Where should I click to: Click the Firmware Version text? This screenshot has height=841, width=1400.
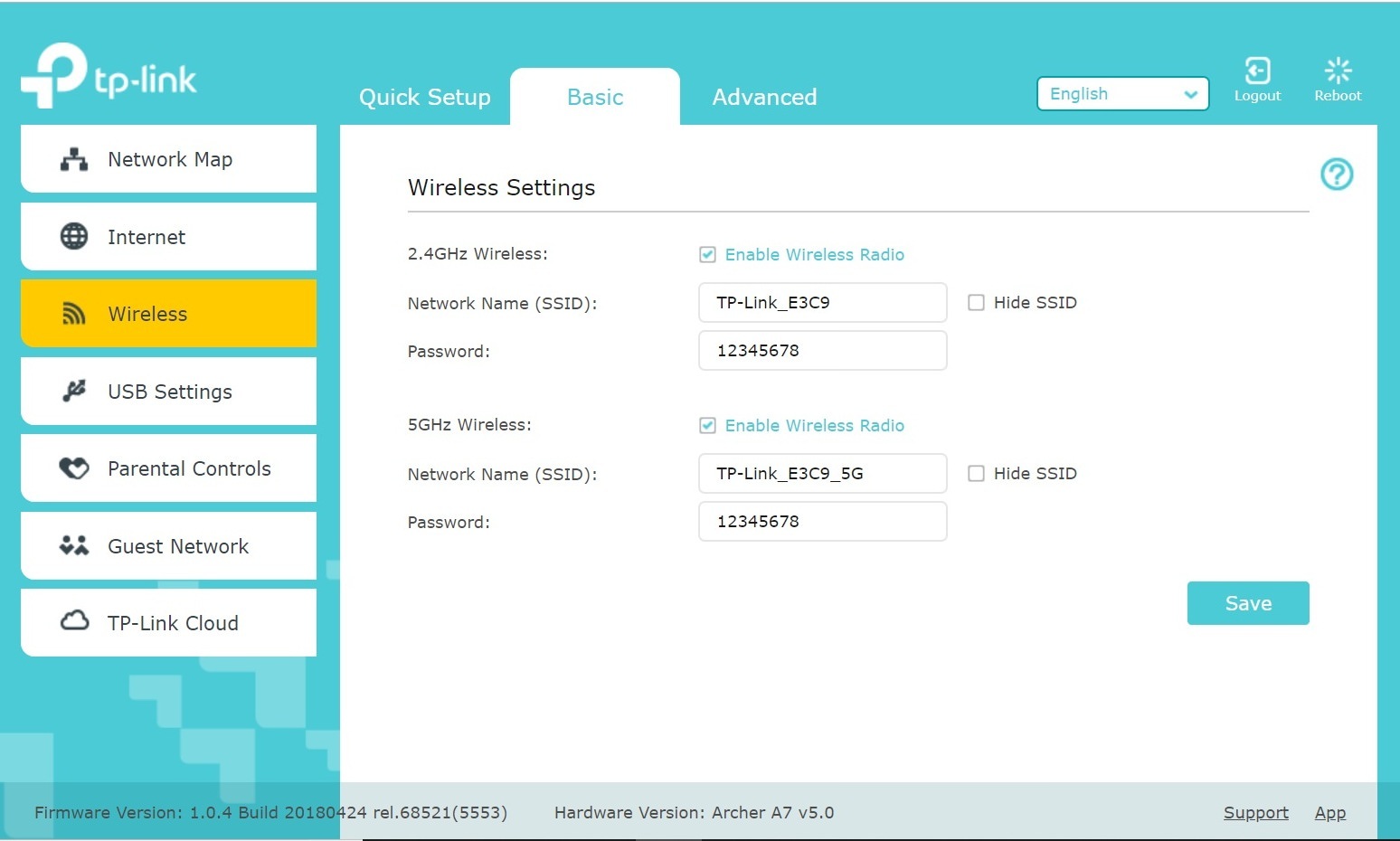[x=270, y=812]
